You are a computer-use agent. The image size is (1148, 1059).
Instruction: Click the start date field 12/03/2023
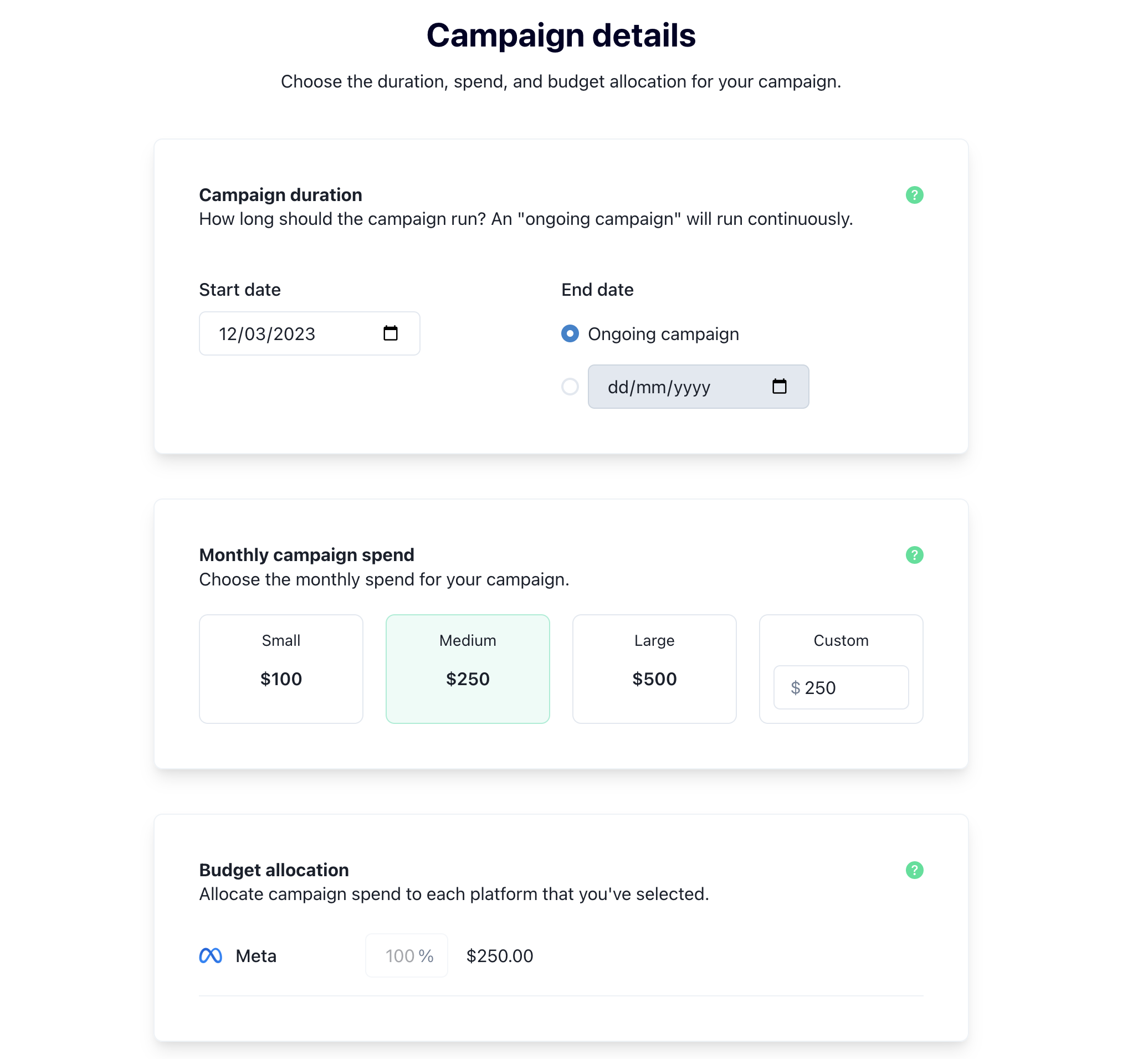[x=286, y=334]
